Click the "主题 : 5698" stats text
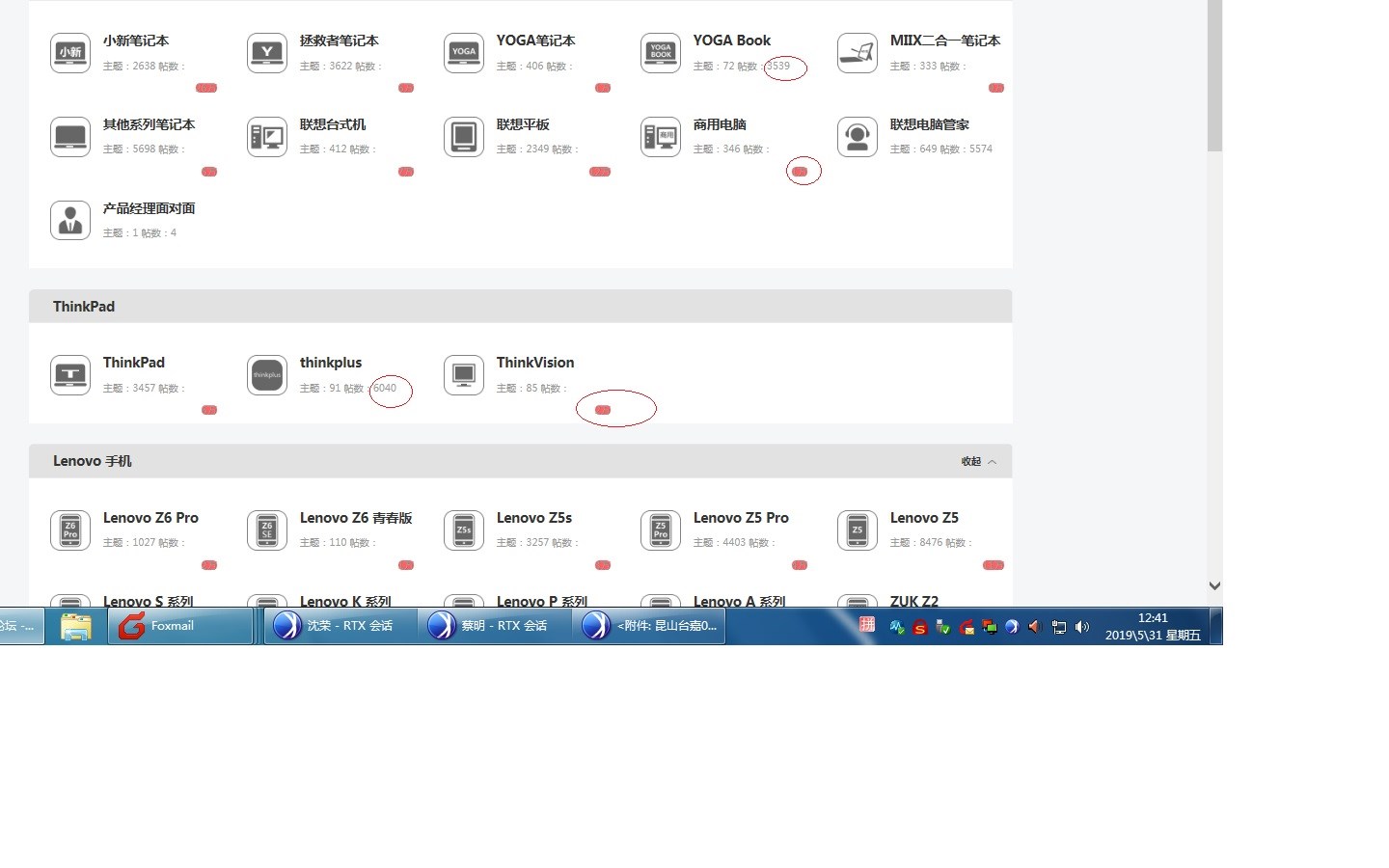Screen dimensions: 1389x868 click(129, 149)
